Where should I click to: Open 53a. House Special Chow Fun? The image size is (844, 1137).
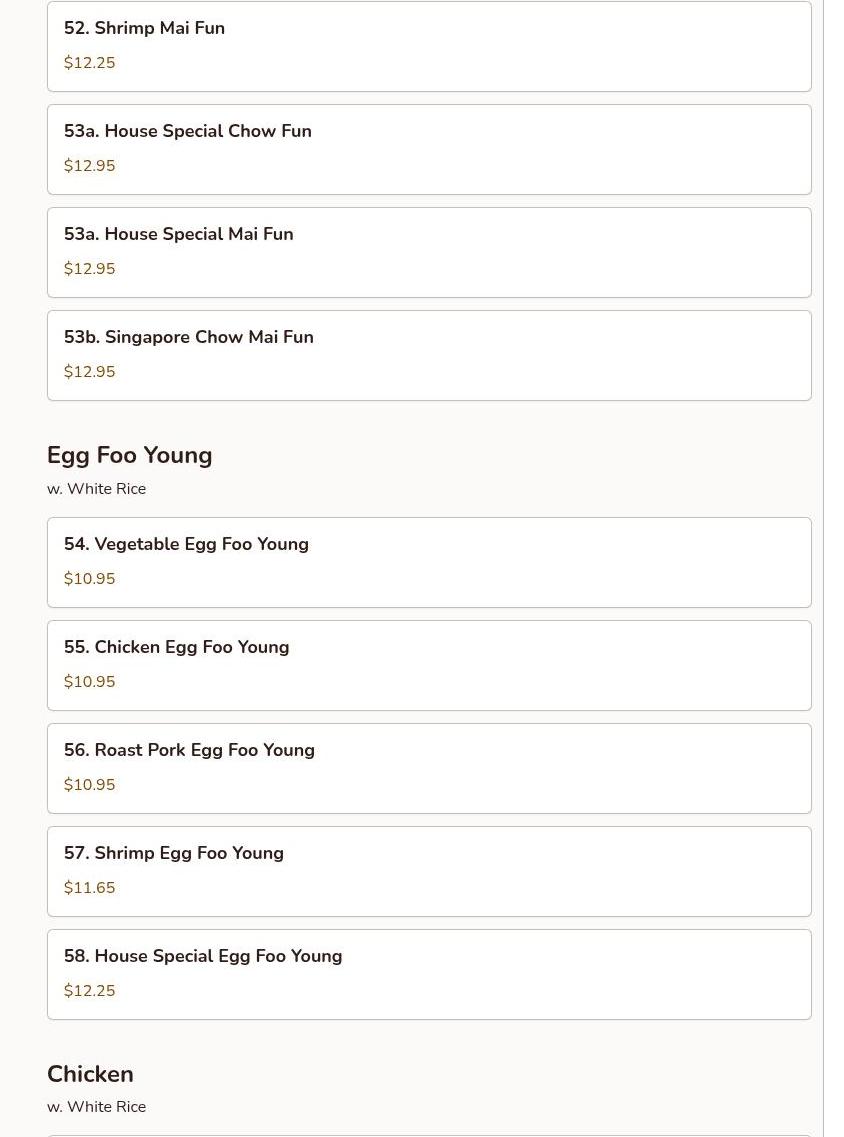[x=429, y=149]
